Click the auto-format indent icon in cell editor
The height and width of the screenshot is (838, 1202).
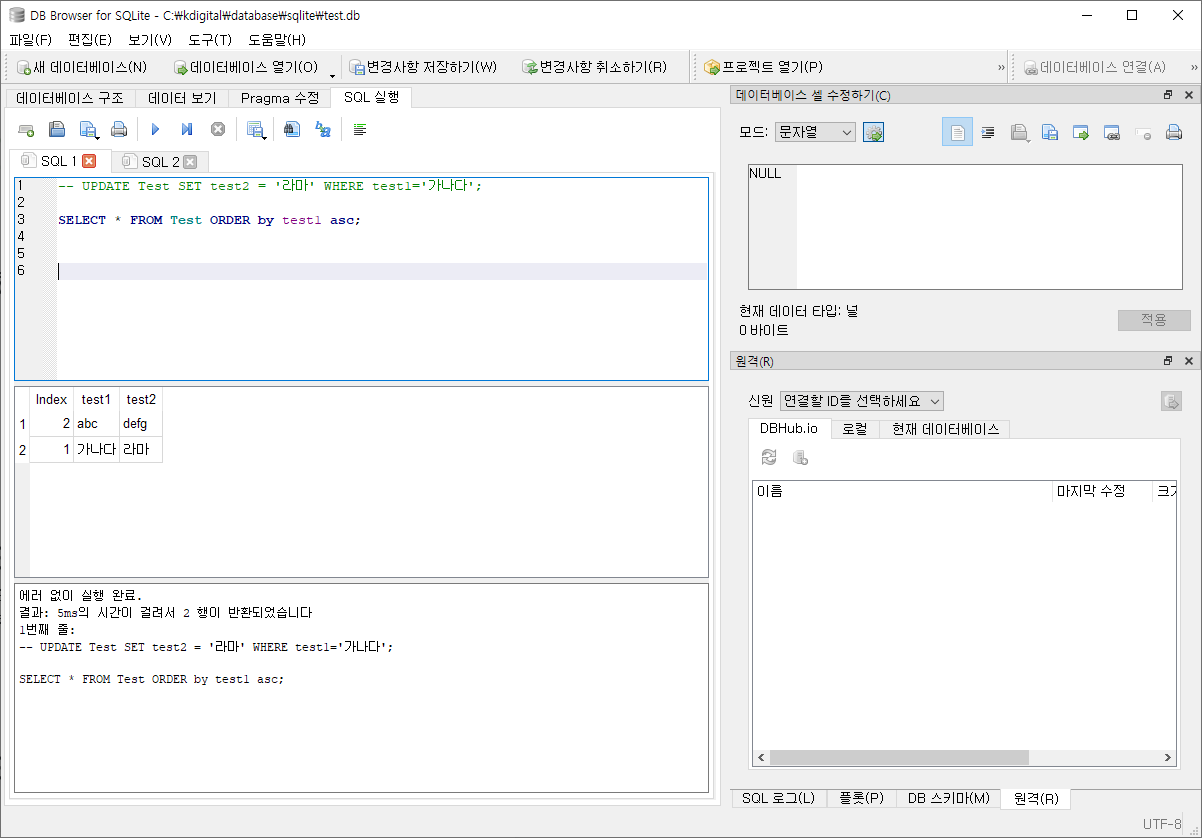coord(988,132)
